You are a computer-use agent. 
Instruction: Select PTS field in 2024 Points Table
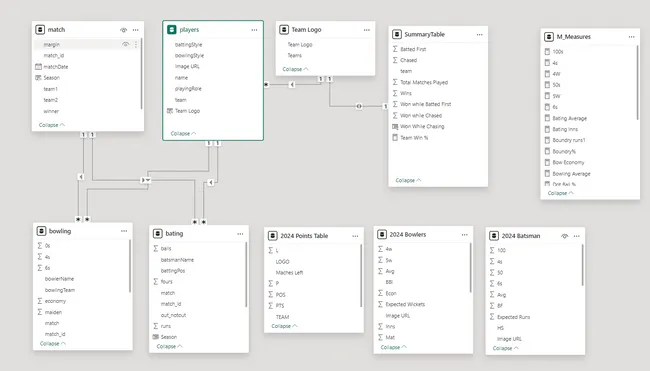click(280, 306)
